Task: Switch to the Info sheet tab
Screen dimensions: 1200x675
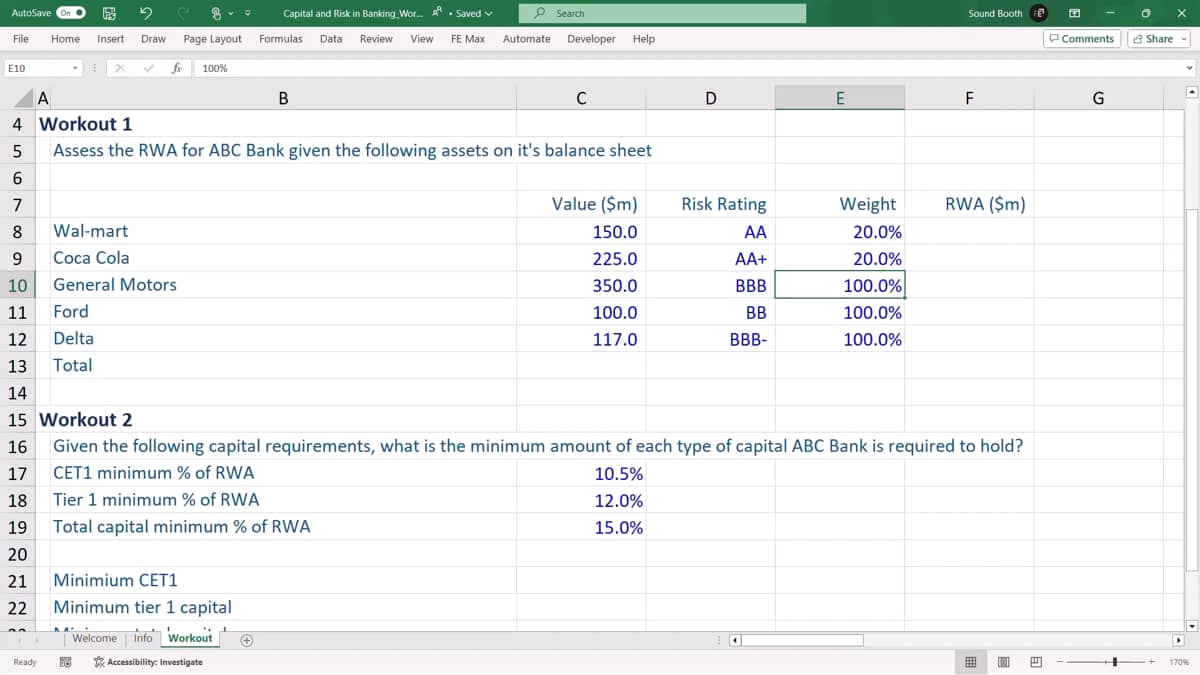Action: 143,638
